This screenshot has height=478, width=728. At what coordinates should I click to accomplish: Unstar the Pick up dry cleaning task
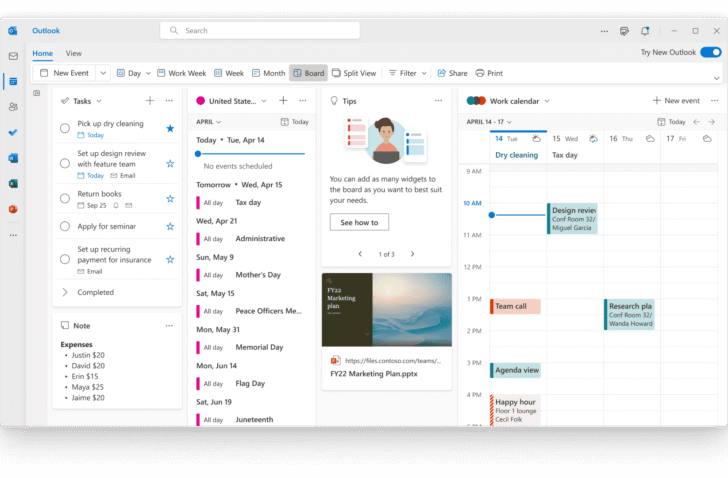170,129
